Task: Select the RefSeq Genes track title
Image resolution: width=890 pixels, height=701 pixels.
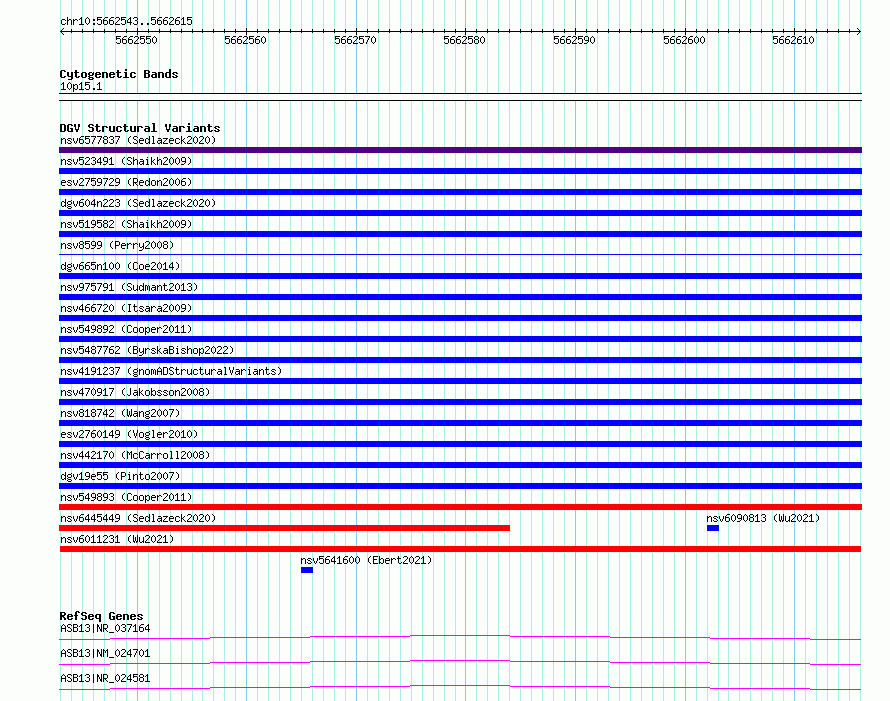Action: click(x=101, y=616)
